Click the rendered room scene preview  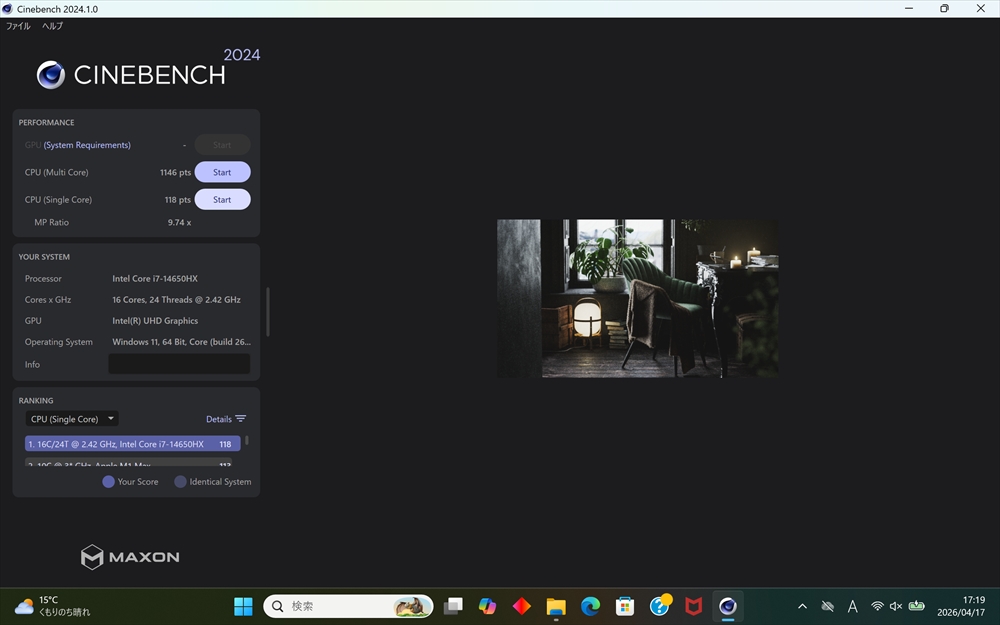(x=638, y=298)
